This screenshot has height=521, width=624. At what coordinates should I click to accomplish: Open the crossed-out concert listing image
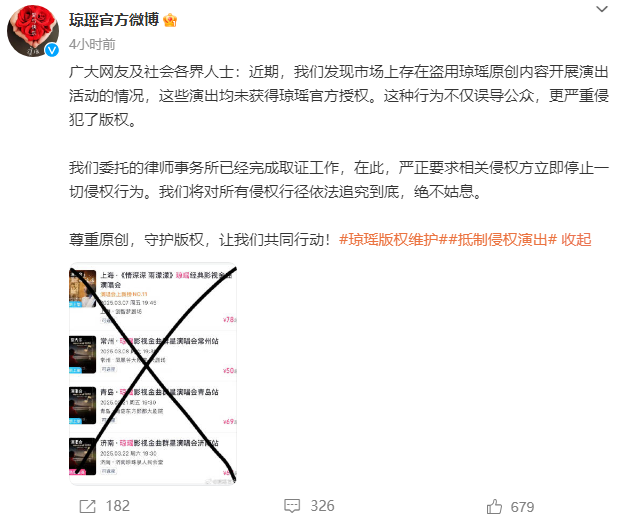click(x=153, y=374)
